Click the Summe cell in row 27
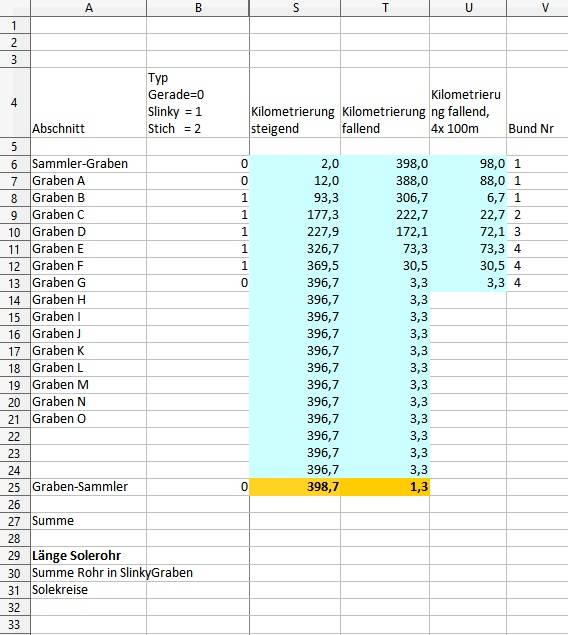 [x=88, y=521]
